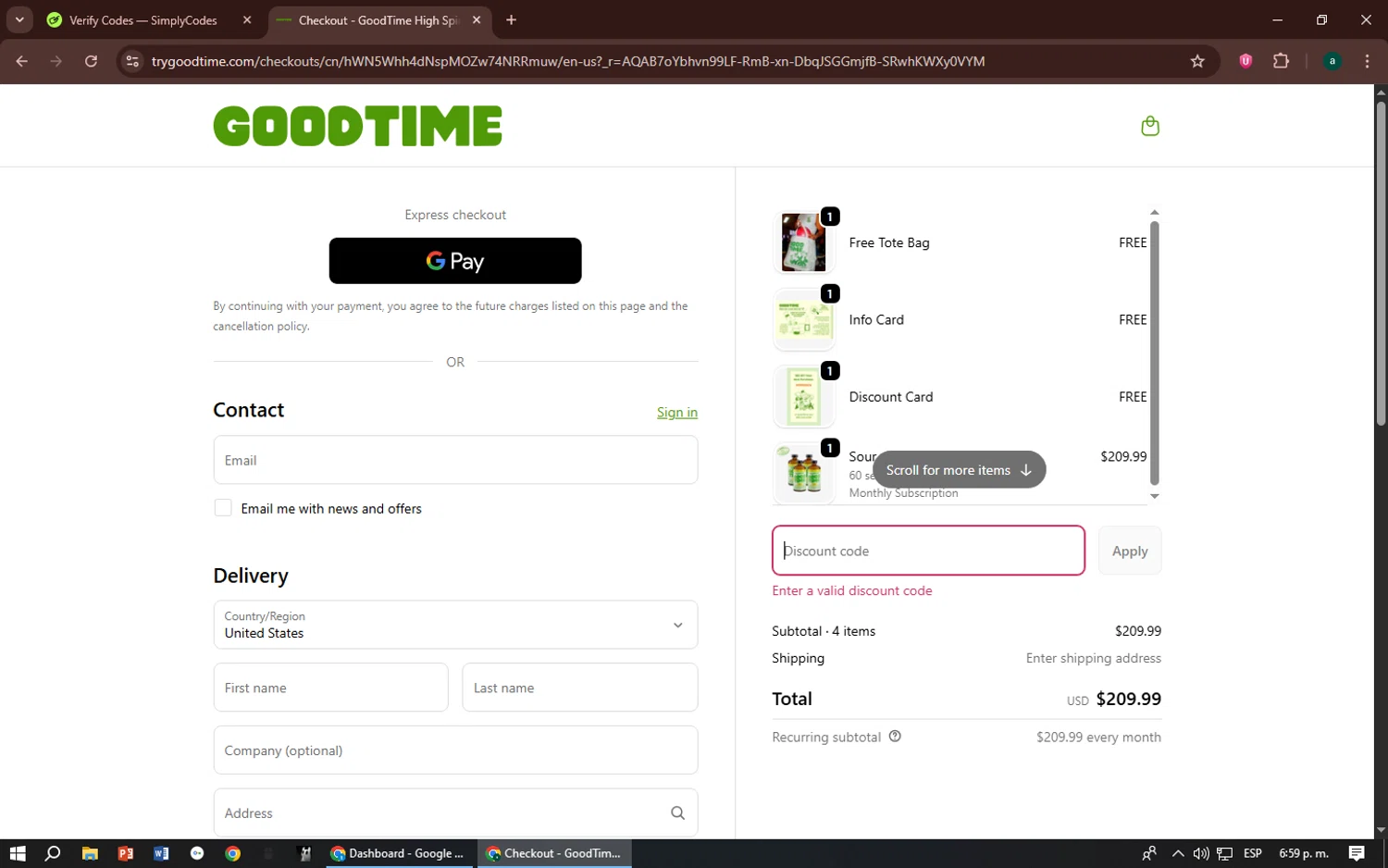Image resolution: width=1388 pixels, height=868 pixels.
Task: Close the Verify Codes tab
Action: pos(247,20)
